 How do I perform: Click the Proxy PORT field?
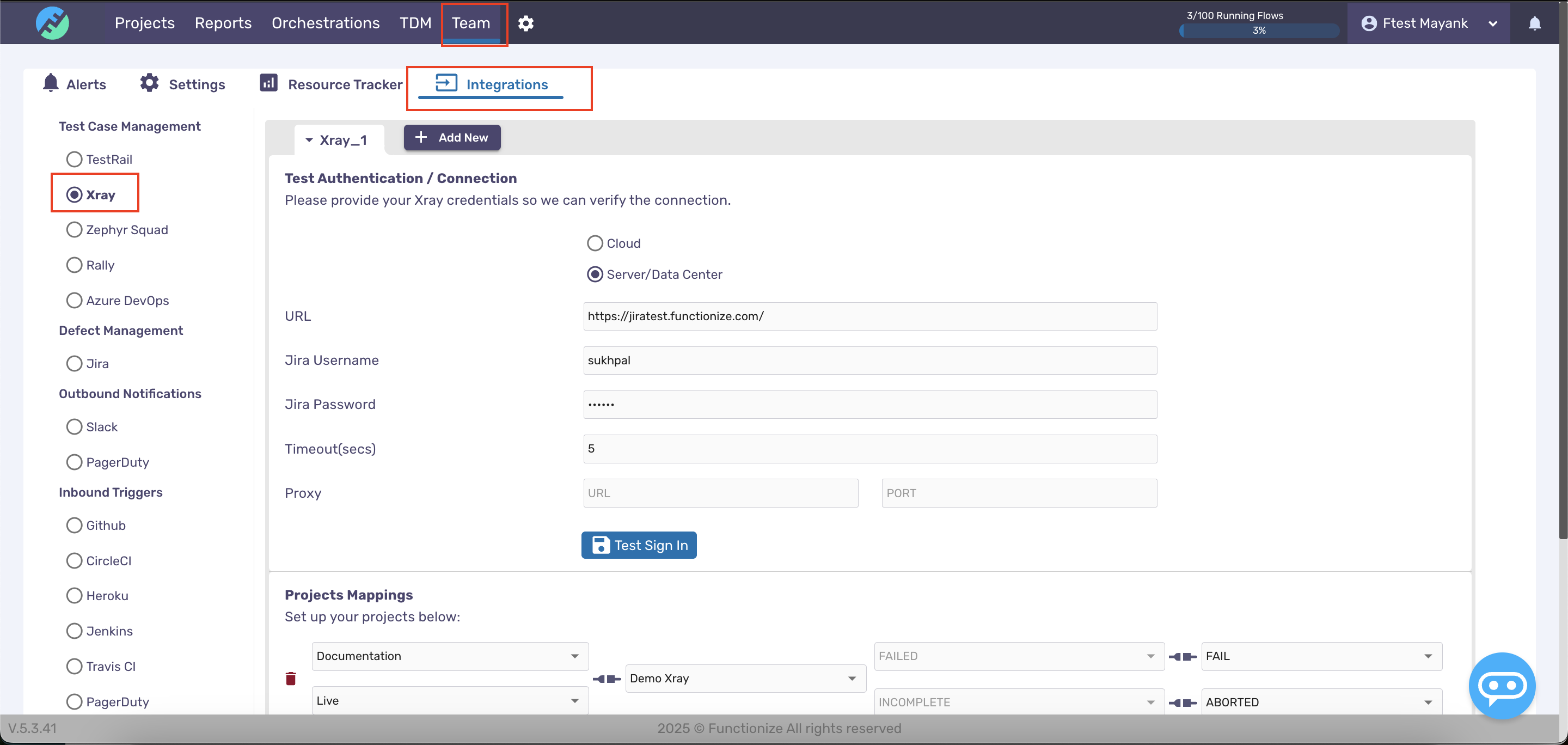click(x=1019, y=493)
